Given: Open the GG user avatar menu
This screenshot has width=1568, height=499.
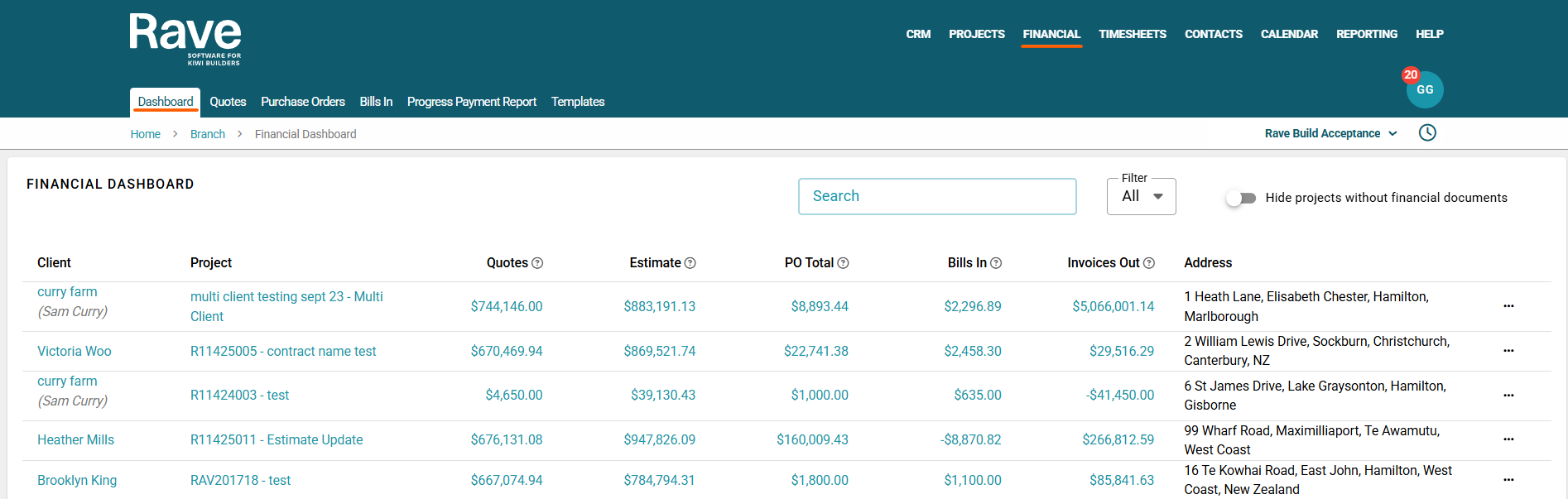Looking at the screenshot, I should tap(1424, 90).
